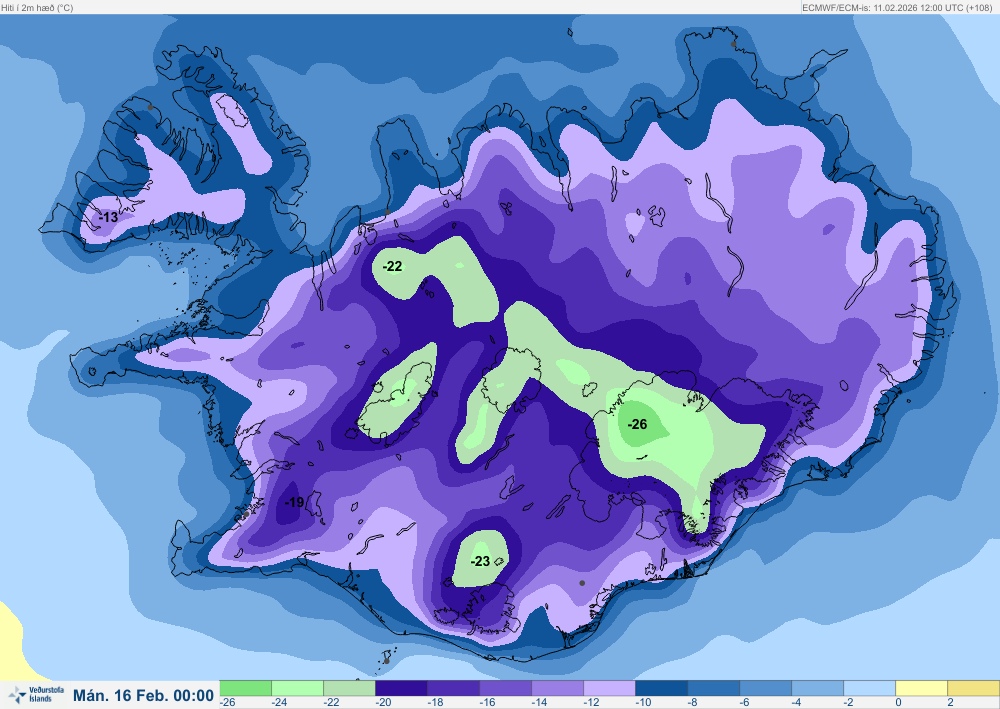The width and height of the screenshot is (1000, 709).
Task: Click the -23 temperature label in the south
Action: click(x=480, y=561)
